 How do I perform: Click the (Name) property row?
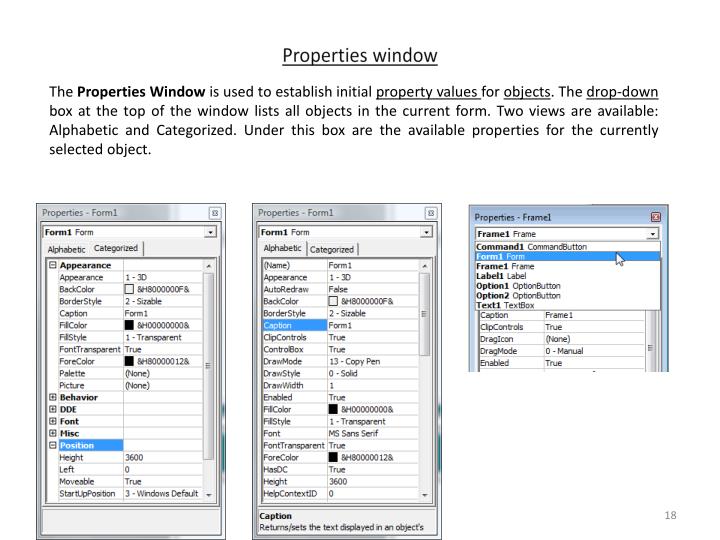pyautogui.click(x=340, y=265)
